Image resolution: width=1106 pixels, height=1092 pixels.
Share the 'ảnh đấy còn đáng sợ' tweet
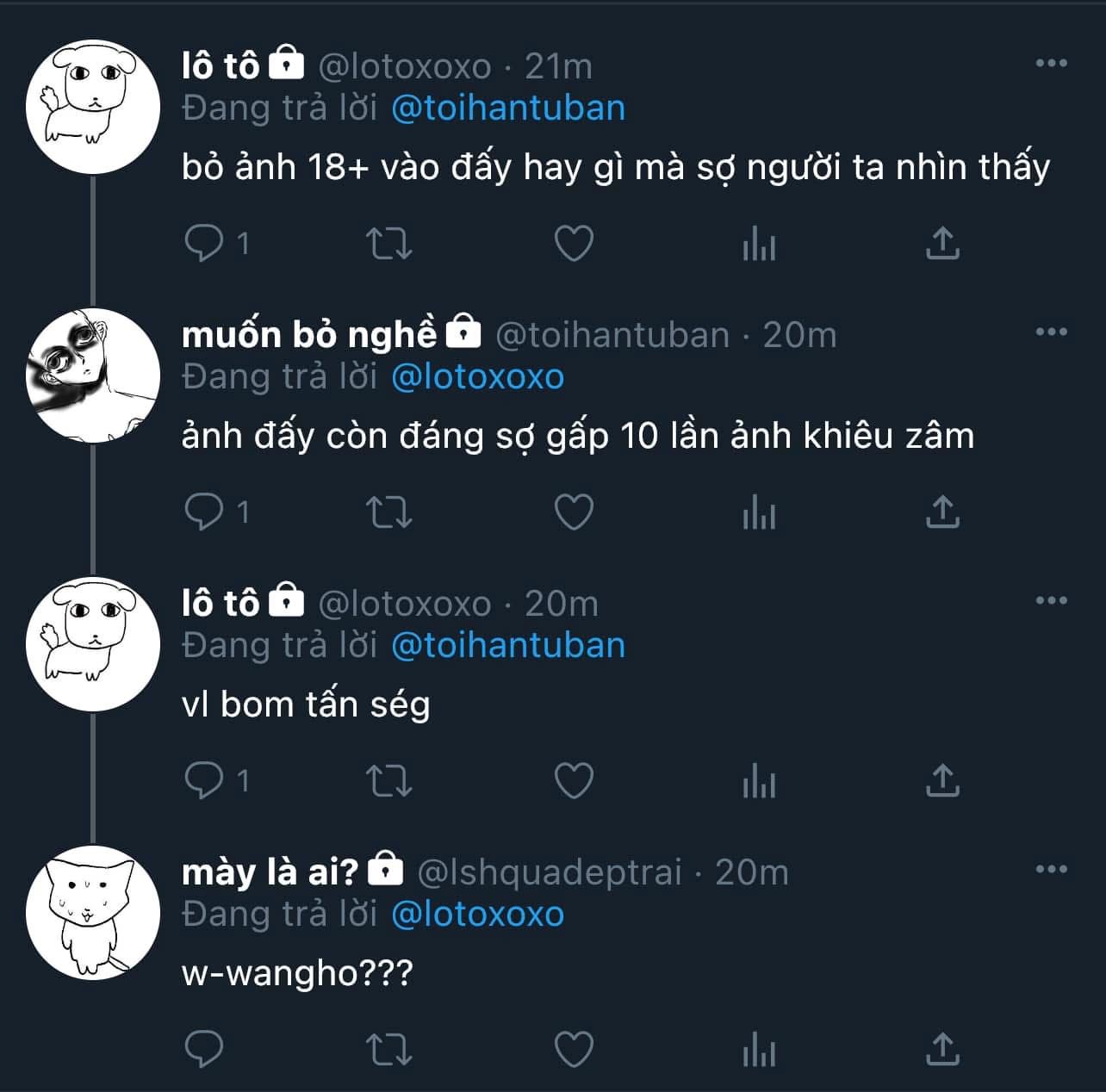click(x=942, y=512)
